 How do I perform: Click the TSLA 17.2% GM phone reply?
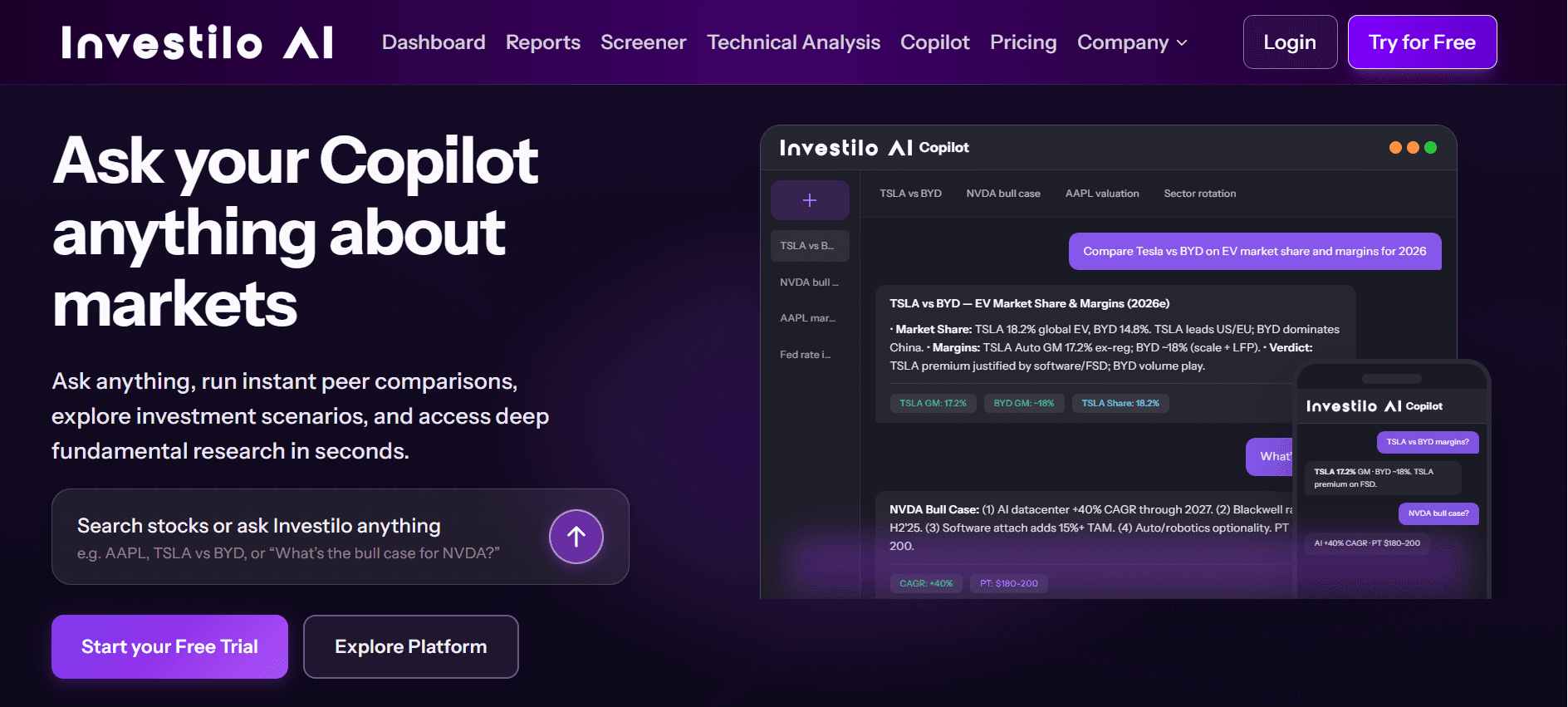tap(1383, 478)
